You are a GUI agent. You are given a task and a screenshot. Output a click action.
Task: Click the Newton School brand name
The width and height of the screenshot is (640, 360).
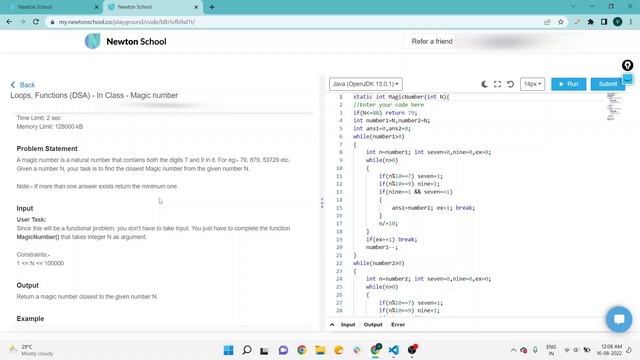tap(136, 42)
